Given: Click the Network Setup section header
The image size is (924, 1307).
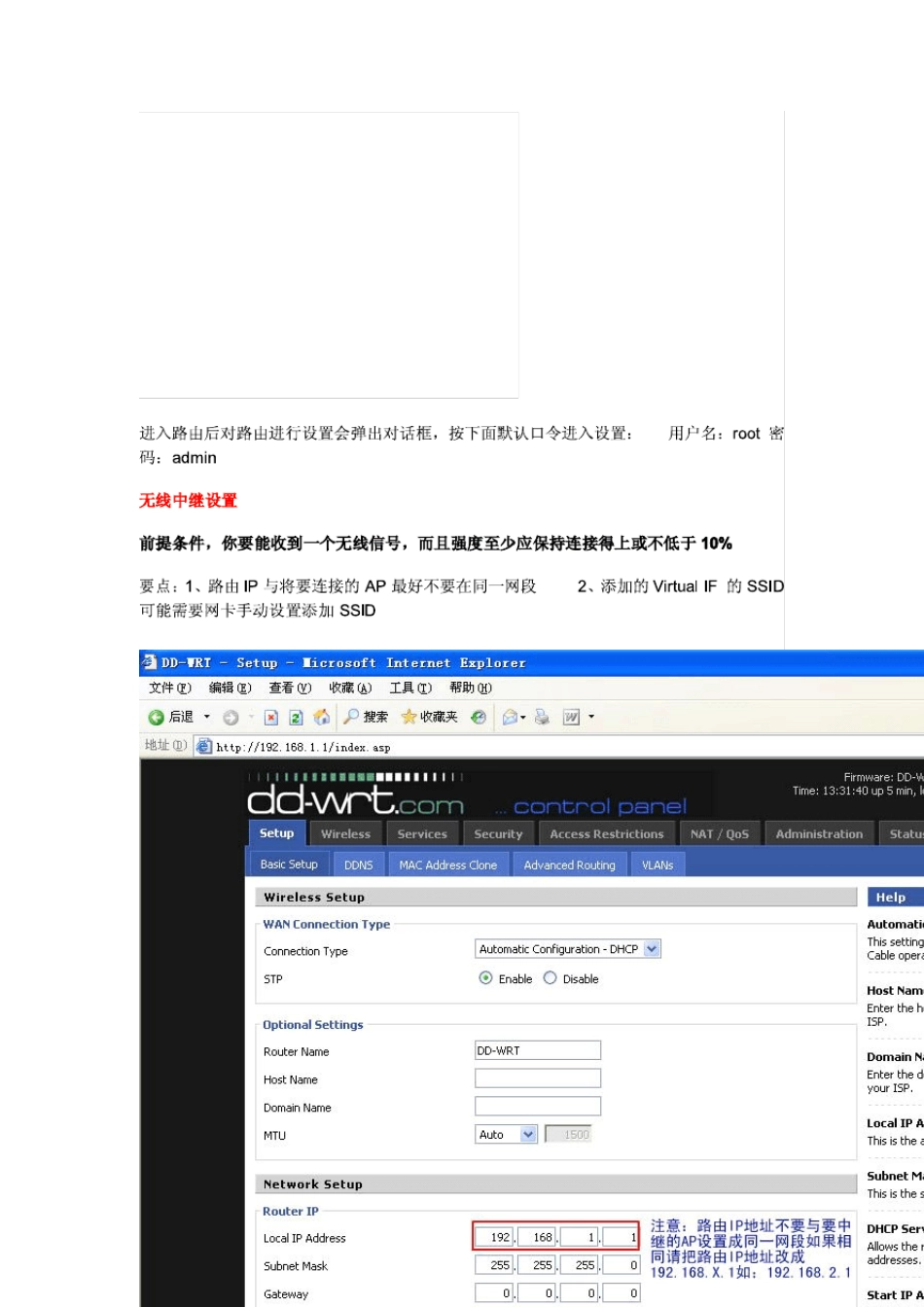Looking at the screenshot, I should 554,1183.
